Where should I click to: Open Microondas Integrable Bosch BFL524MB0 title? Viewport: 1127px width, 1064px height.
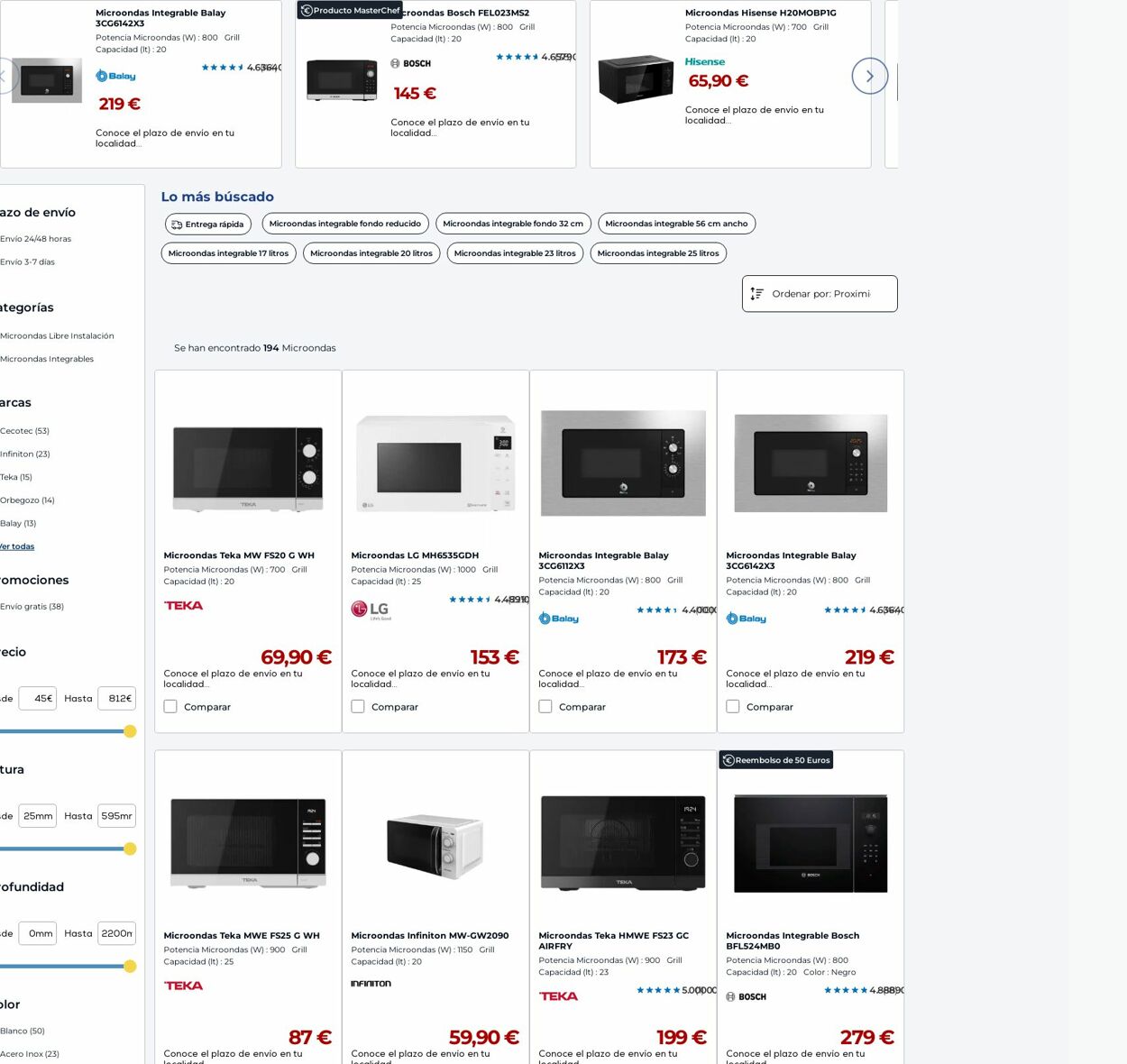pyautogui.click(x=793, y=940)
